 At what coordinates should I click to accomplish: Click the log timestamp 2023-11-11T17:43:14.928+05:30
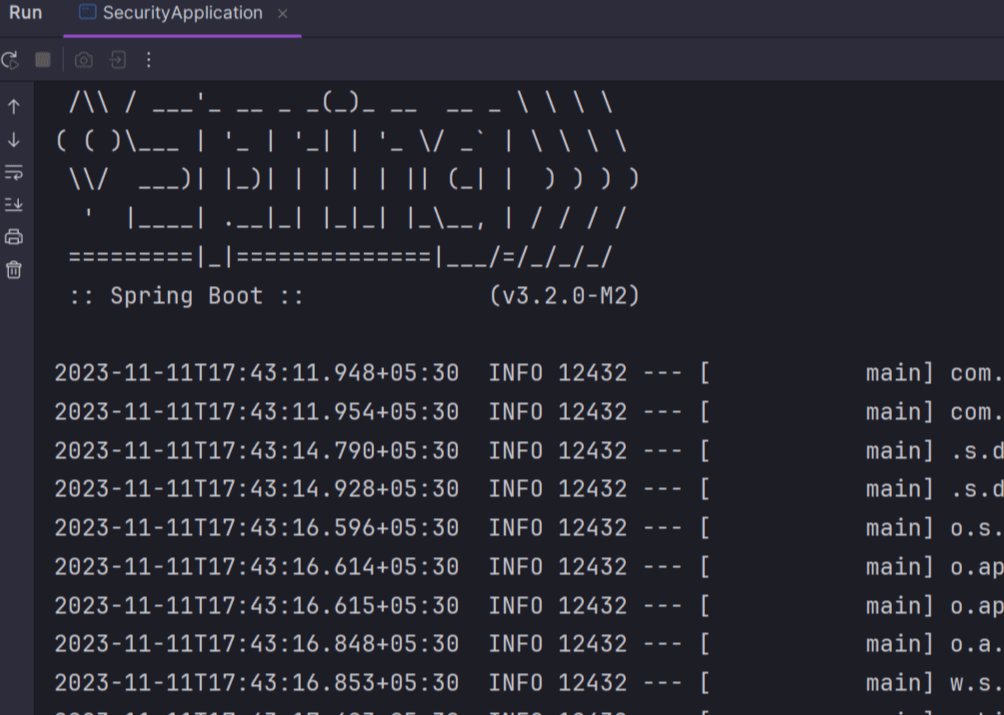257,489
